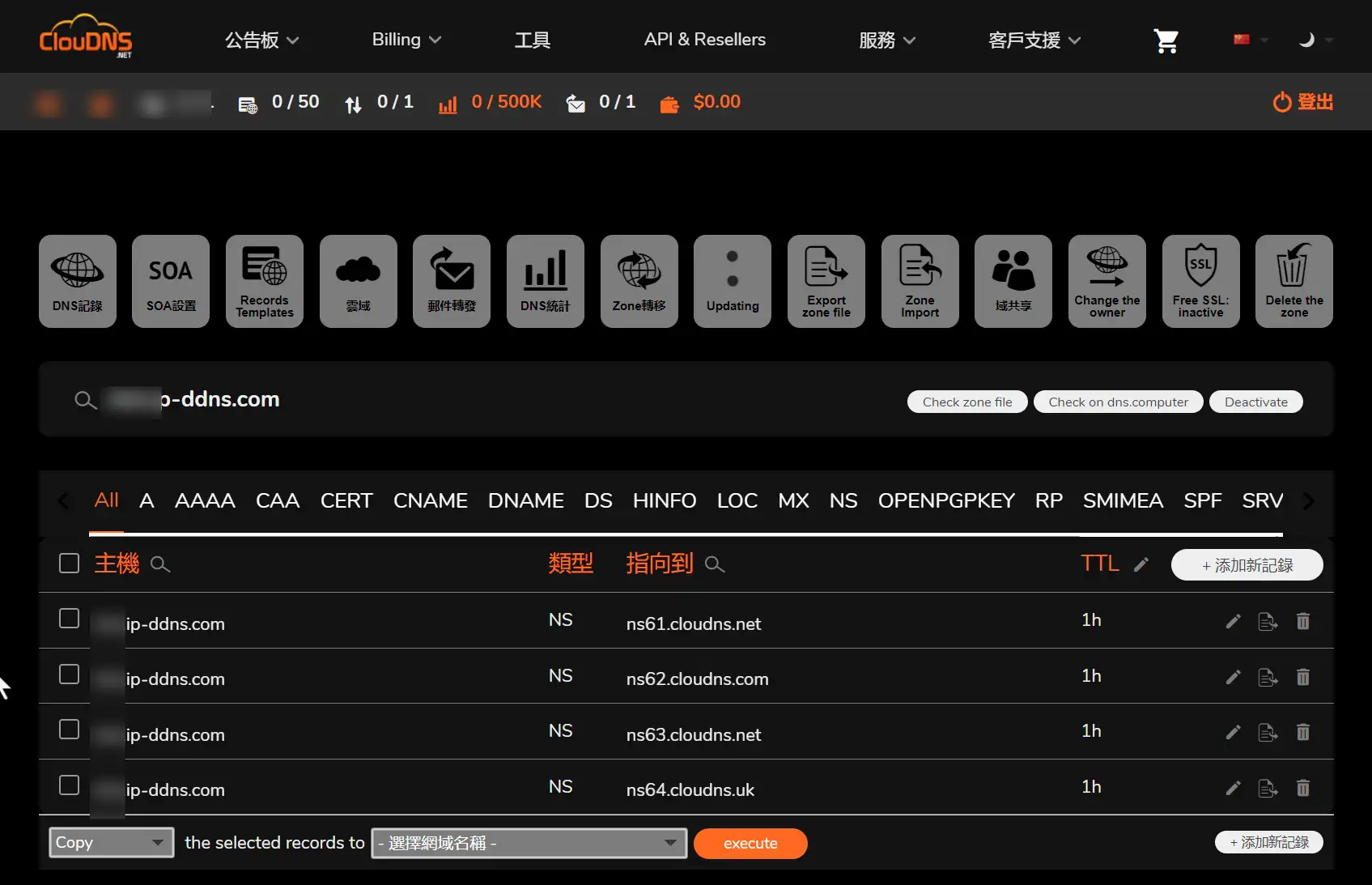Click the $0.00 balance indicator
The width and height of the screenshot is (1372, 885).
tap(701, 102)
